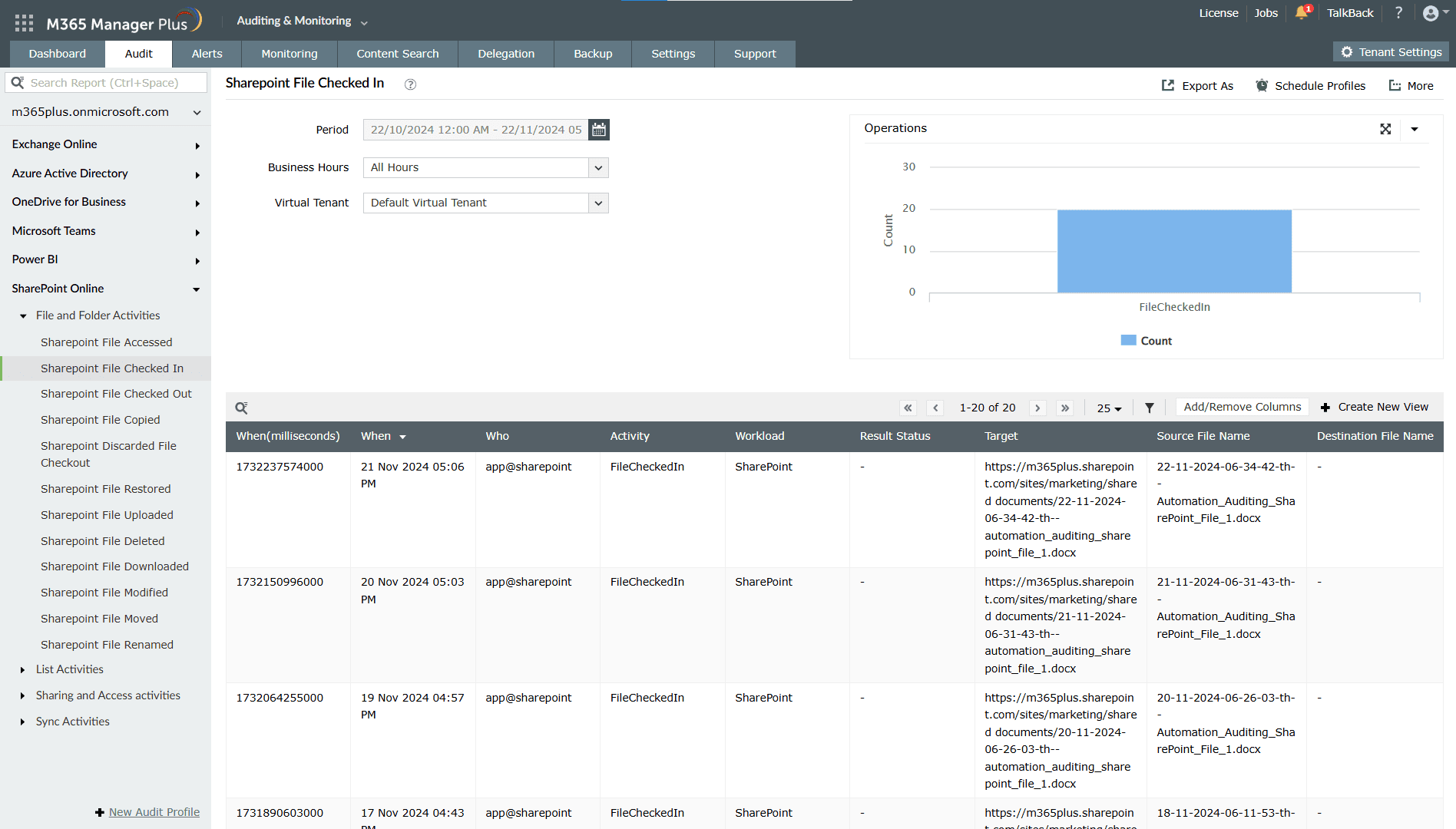Click the Add/Remove Columns button
Viewport: 1456px width, 829px height.
[x=1242, y=407]
